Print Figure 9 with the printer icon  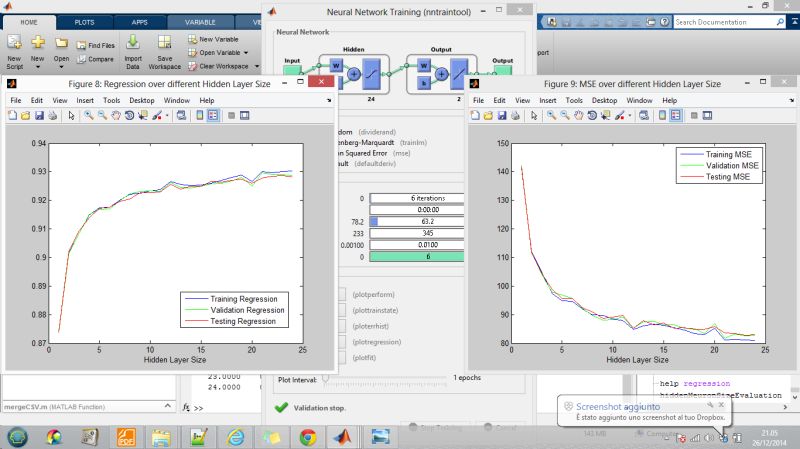click(x=515, y=116)
